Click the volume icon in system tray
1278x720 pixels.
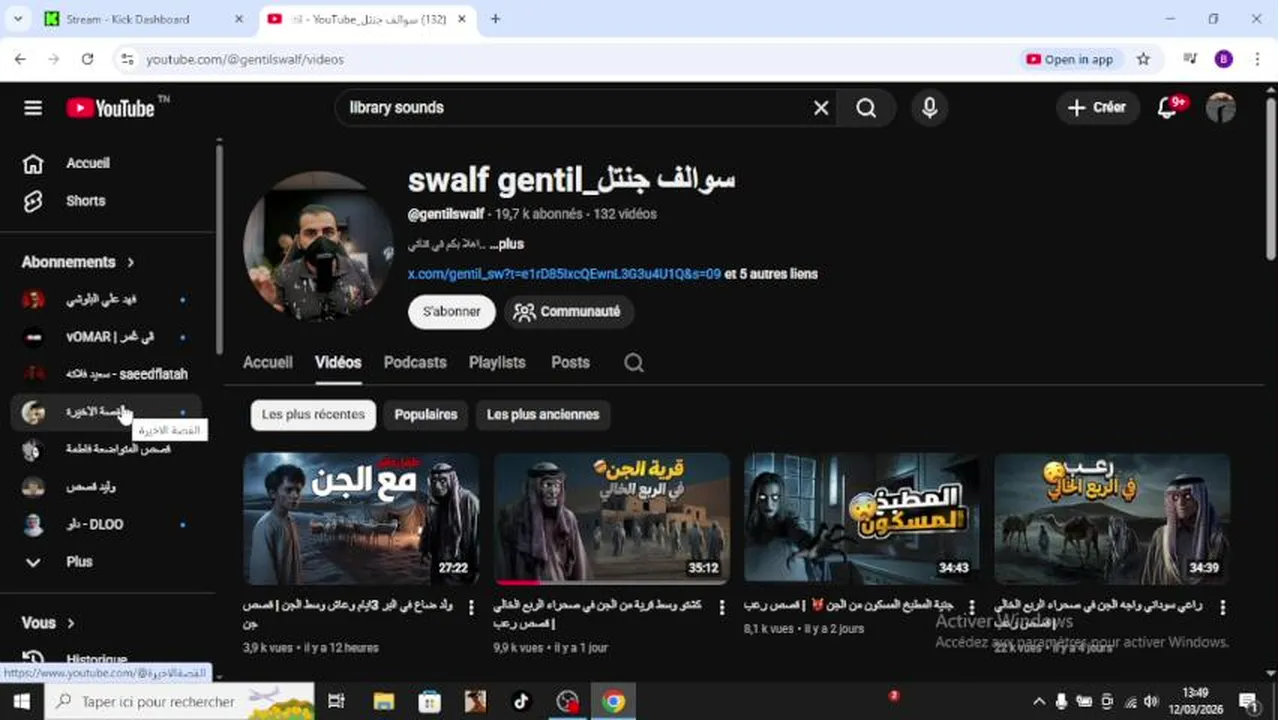coord(1152,701)
